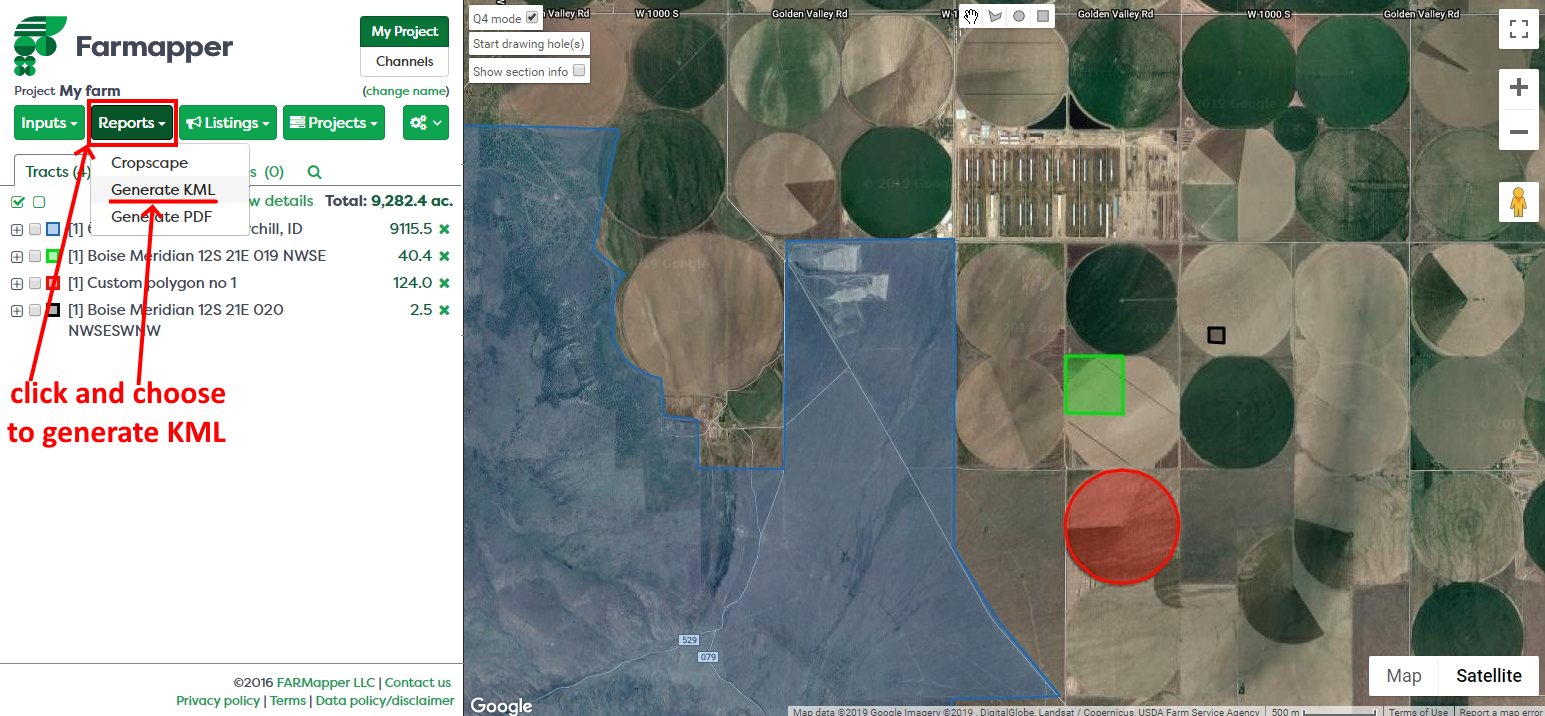Check the Boise Meridian 019 NWSE tract
Image resolution: width=1545 pixels, height=716 pixels.
pyautogui.click(x=35, y=256)
